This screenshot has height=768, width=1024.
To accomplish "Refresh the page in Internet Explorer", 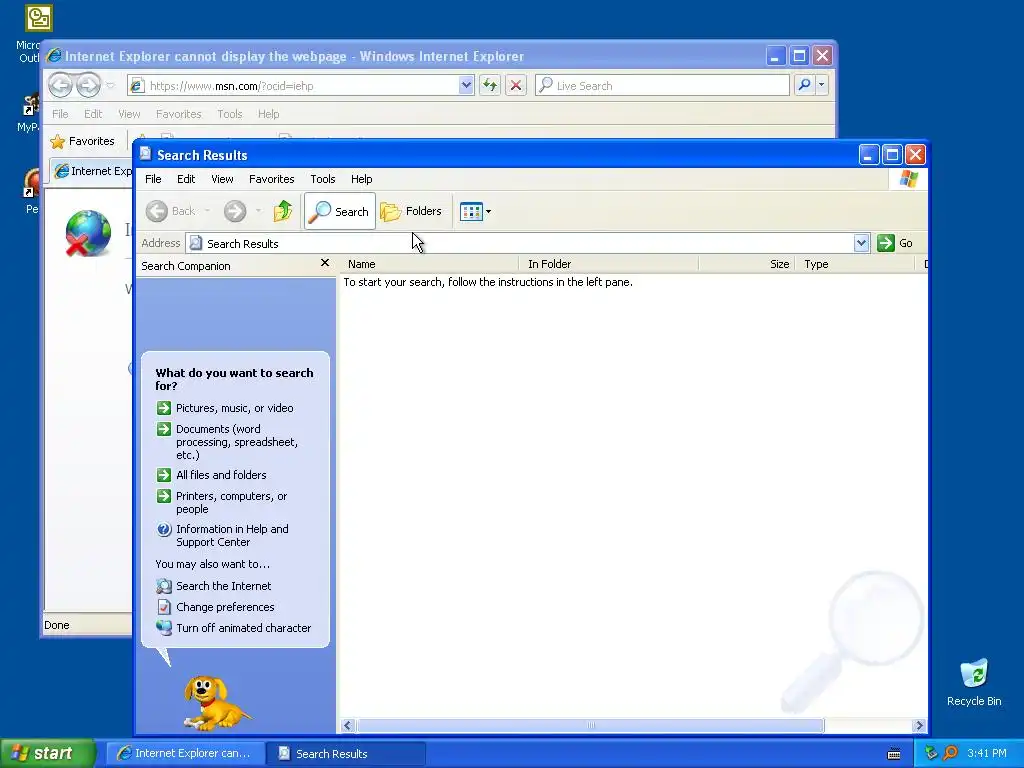I will [x=490, y=85].
